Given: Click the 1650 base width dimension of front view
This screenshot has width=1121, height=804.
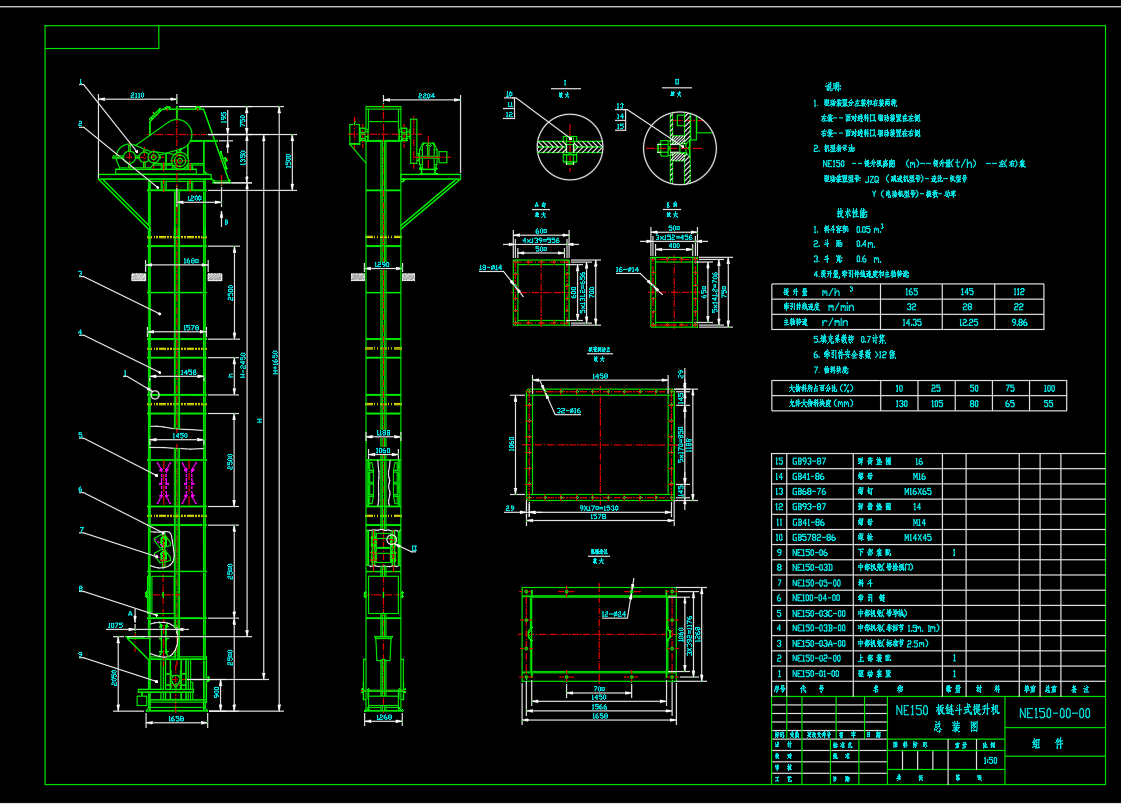Looking at the screenshot, I should tap(176, 718).
